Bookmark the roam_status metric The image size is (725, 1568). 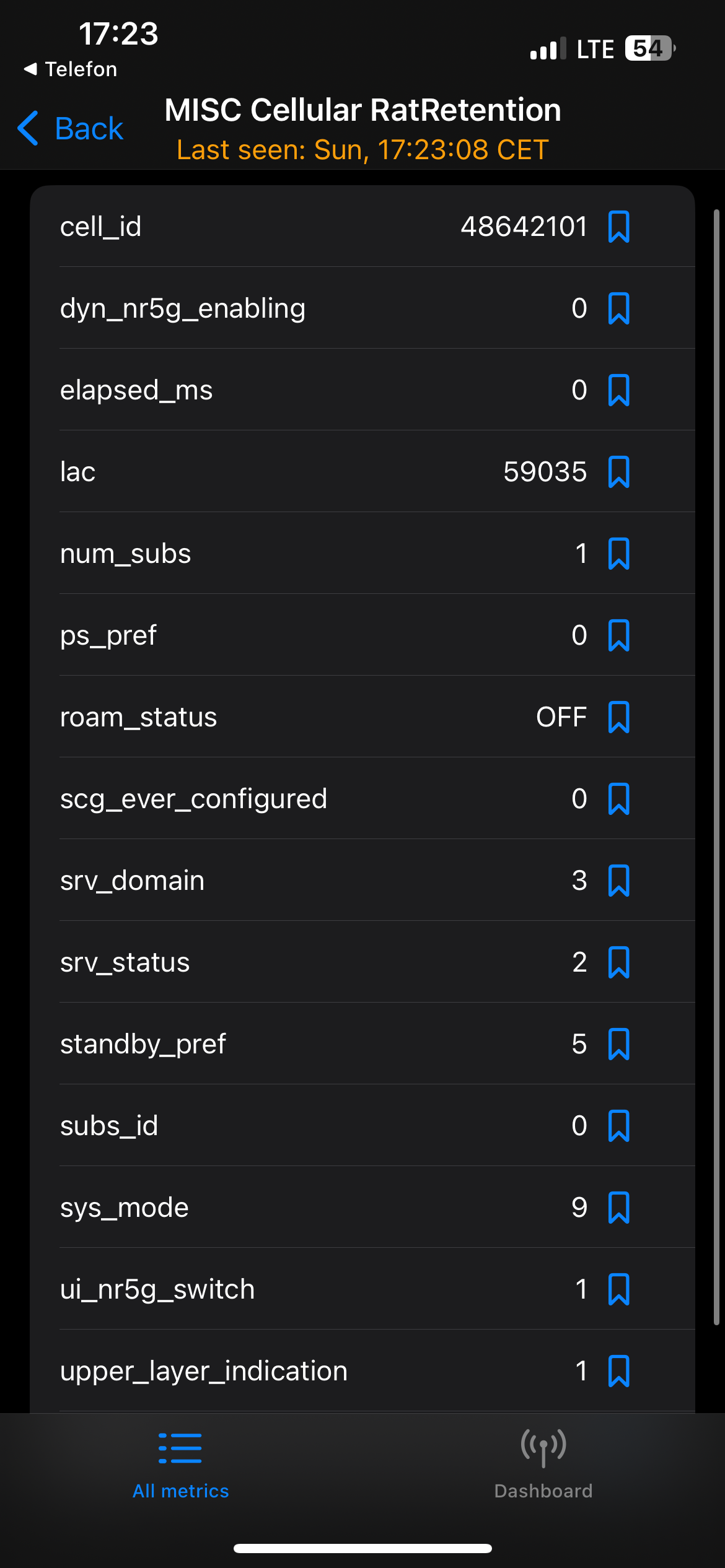[x=618, y=717]
